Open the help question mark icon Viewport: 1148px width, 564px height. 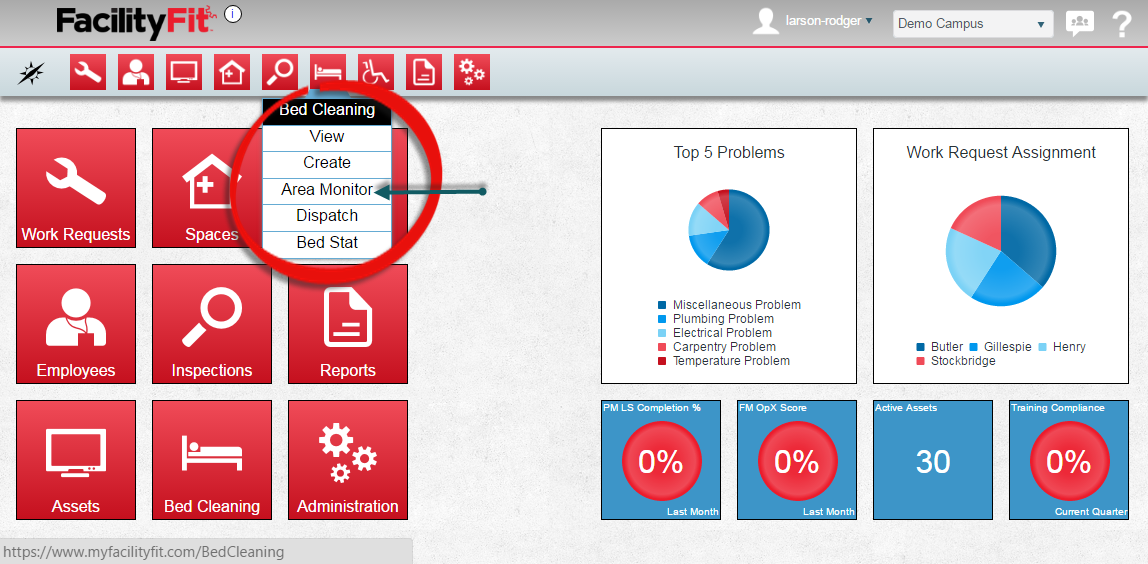1121,24
